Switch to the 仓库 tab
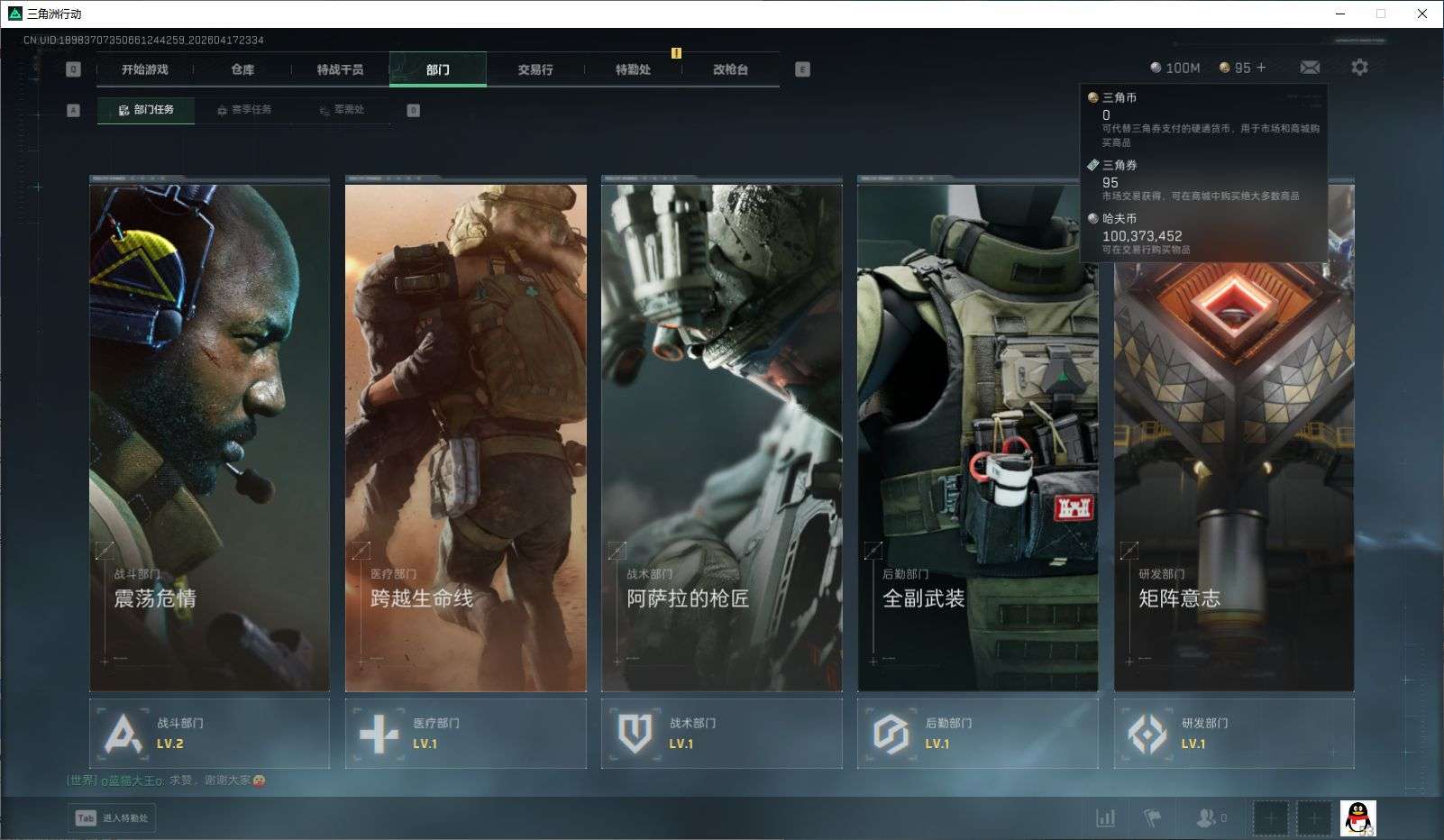The height and width of the screenshot is (840, 1444). tap(242, 69)
